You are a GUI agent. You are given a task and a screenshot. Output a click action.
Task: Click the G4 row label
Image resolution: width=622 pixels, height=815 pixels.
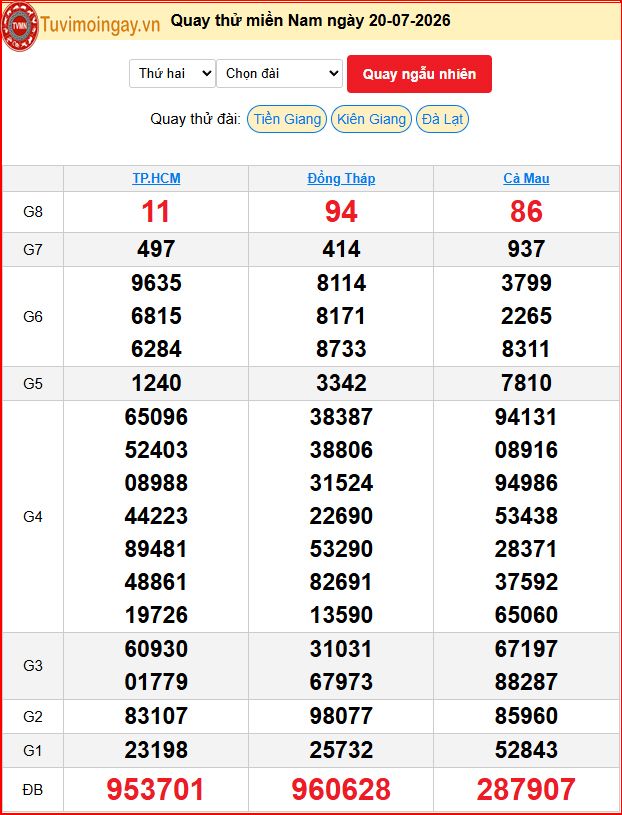(x=33, y=517)
